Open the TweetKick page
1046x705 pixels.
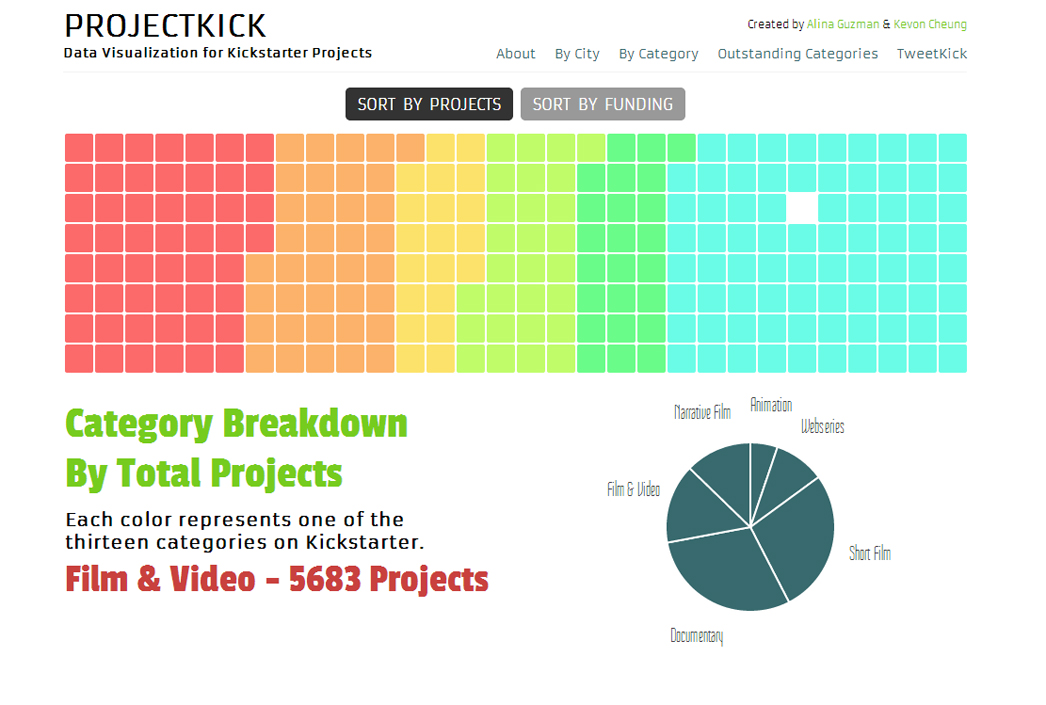pos(932,54)
